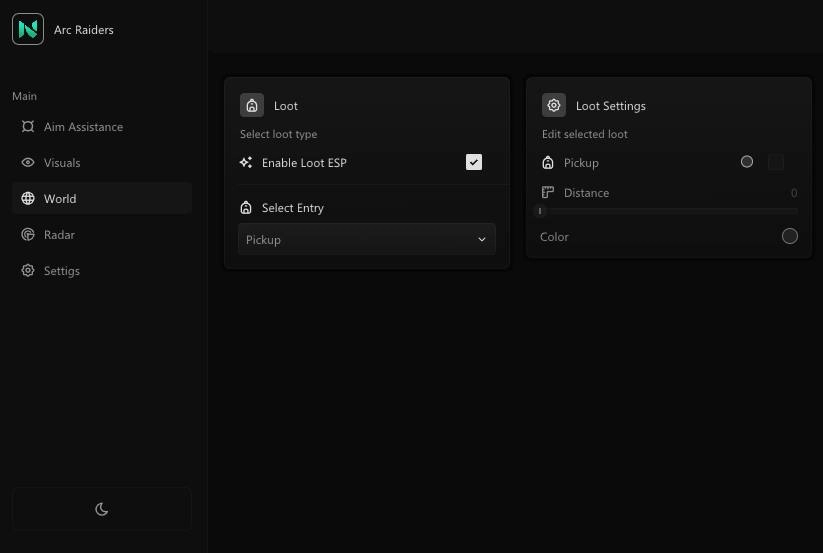Click the Arc Raiders title text
The width and height of the screenshot is (823, 553).
pos(84,30)
